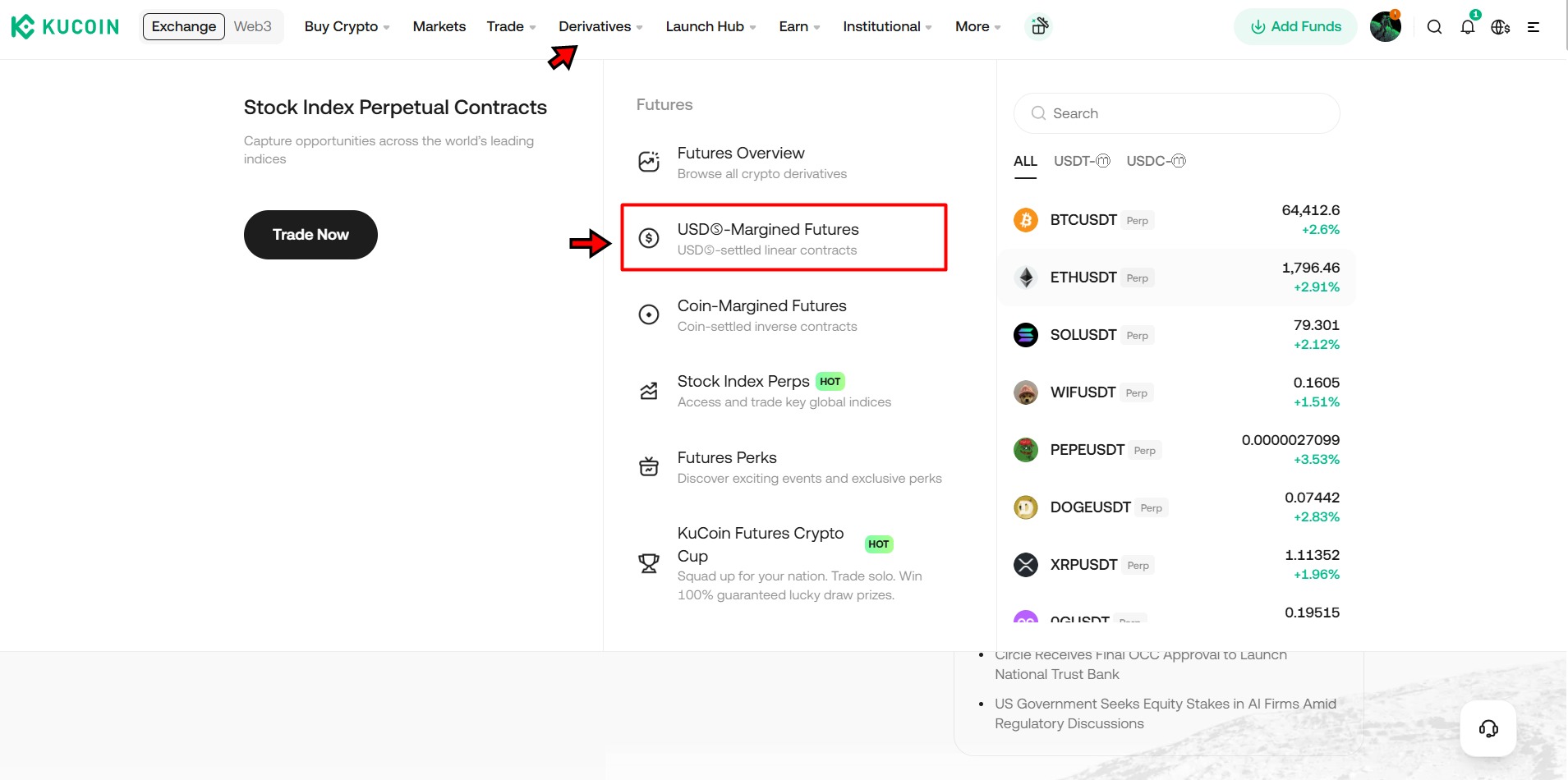Click the Dogecoin icon
The width and height of the screenshot is (1568, 780).
tap(1026, 507)
